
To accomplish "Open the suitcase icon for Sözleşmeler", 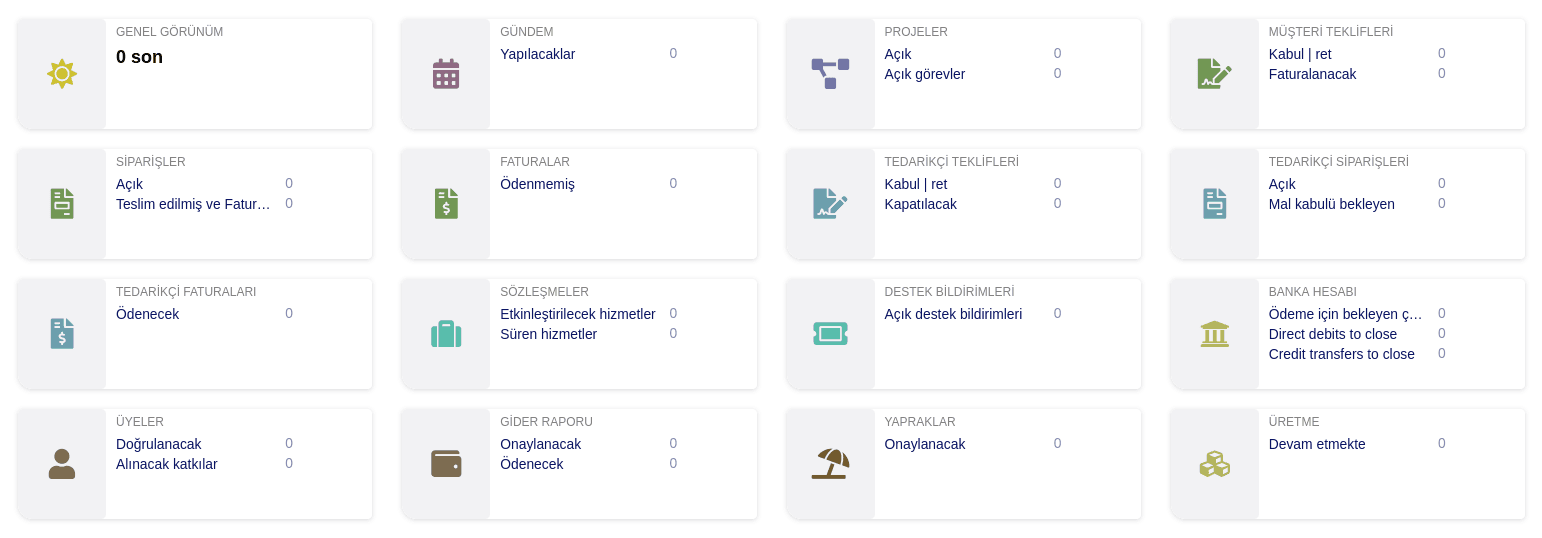I will tap(446, 334).
